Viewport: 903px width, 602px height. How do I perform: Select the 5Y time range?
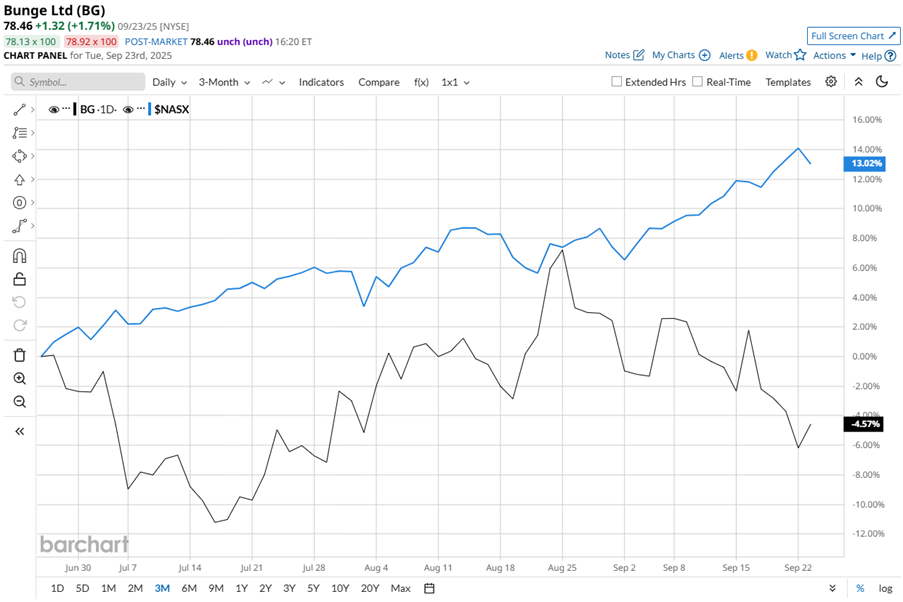coord(313,588)
